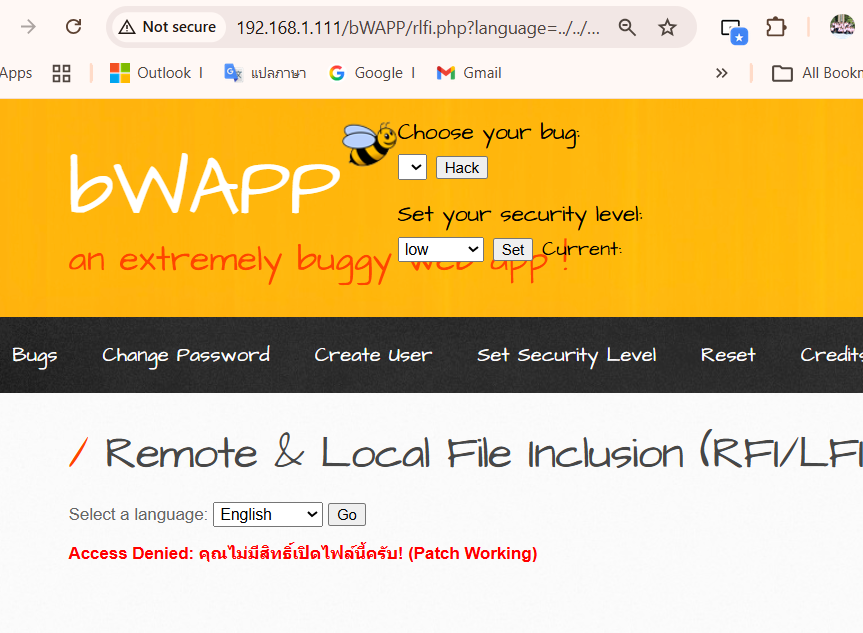Open the media control icon in toolbar
863x633 pixels.
[x=733, y=29]
